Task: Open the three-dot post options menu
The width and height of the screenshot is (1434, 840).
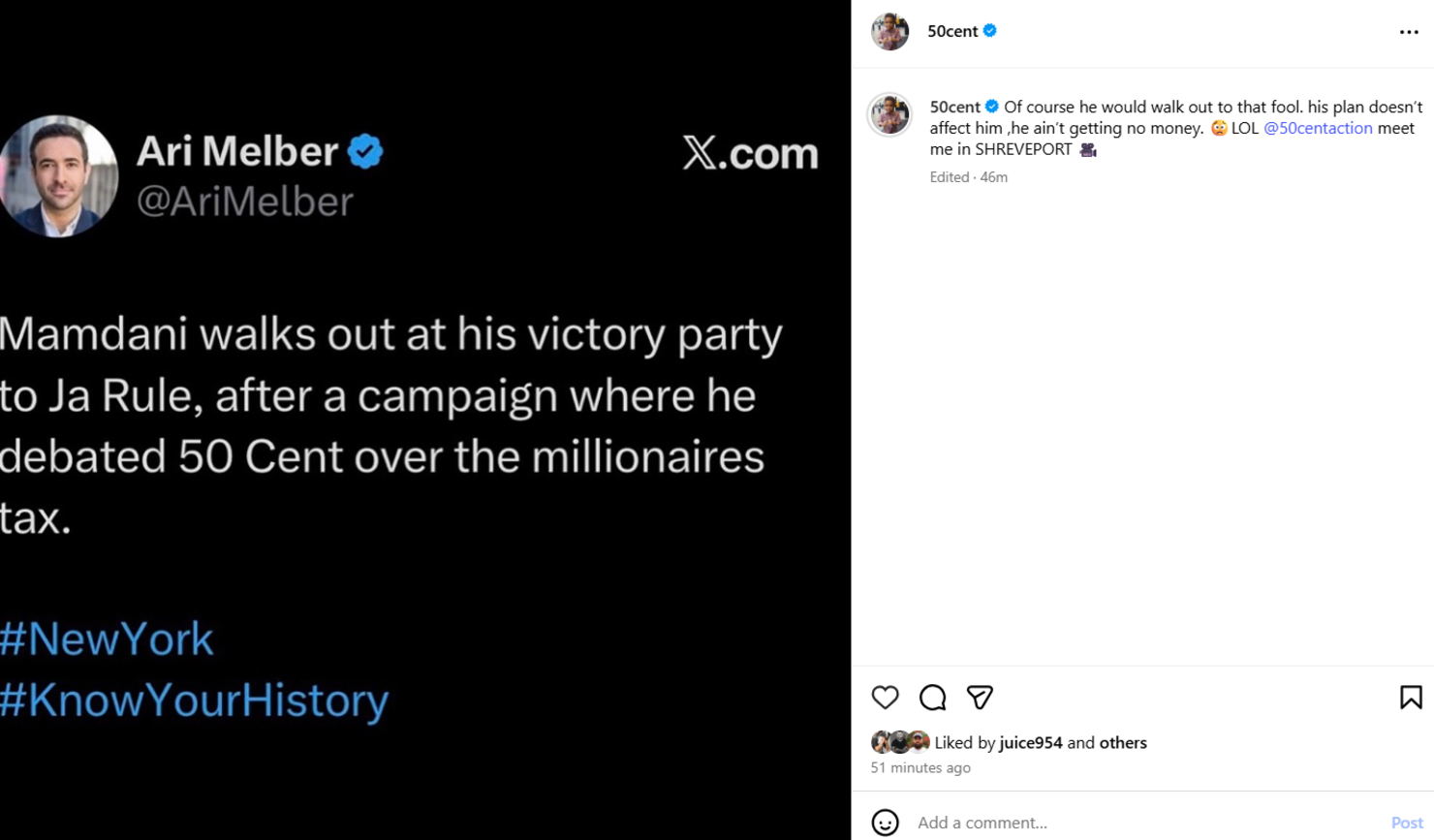Action: coord(1408,32)
